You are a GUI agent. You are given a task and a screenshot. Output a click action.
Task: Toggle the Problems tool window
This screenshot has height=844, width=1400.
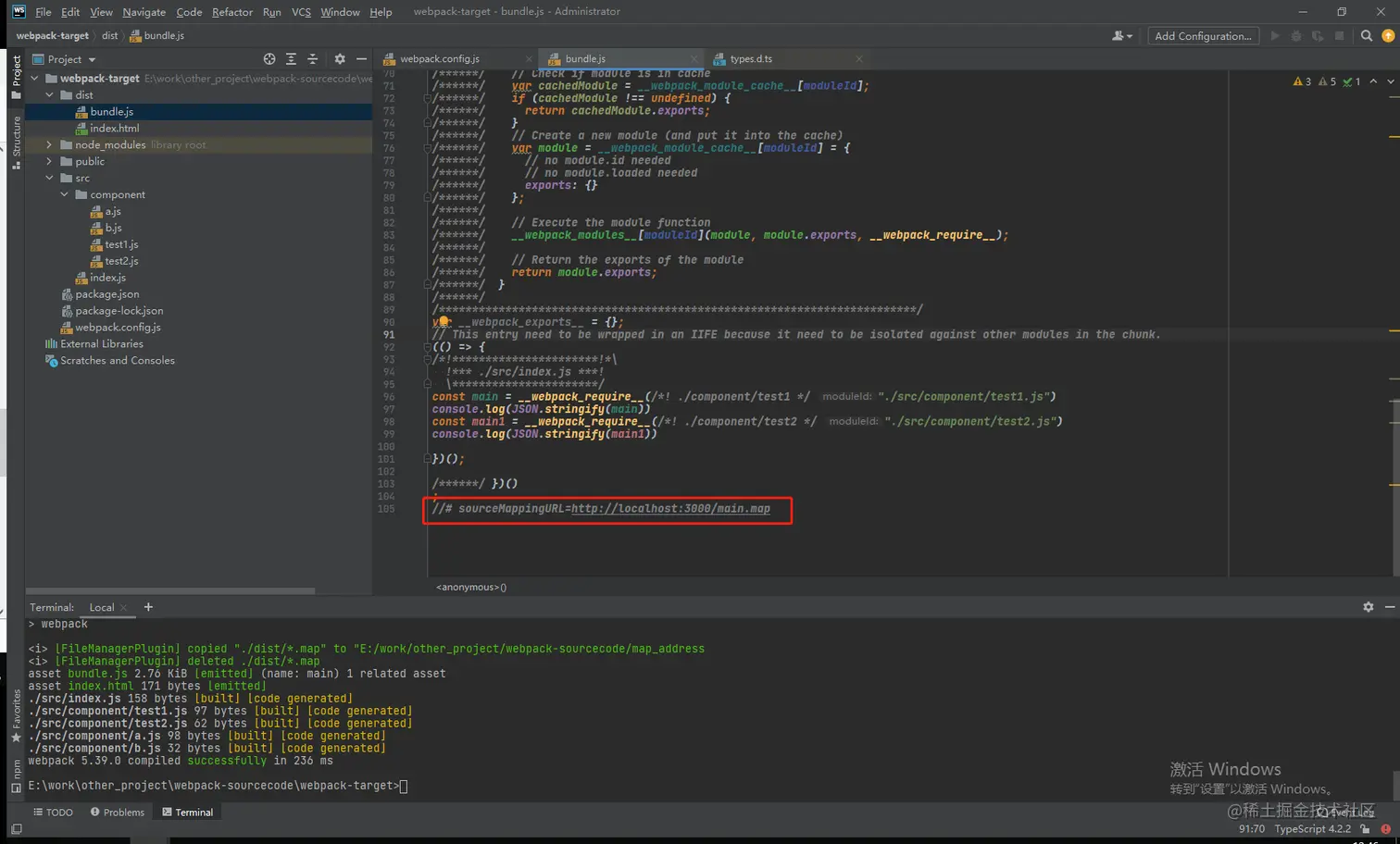118,813
